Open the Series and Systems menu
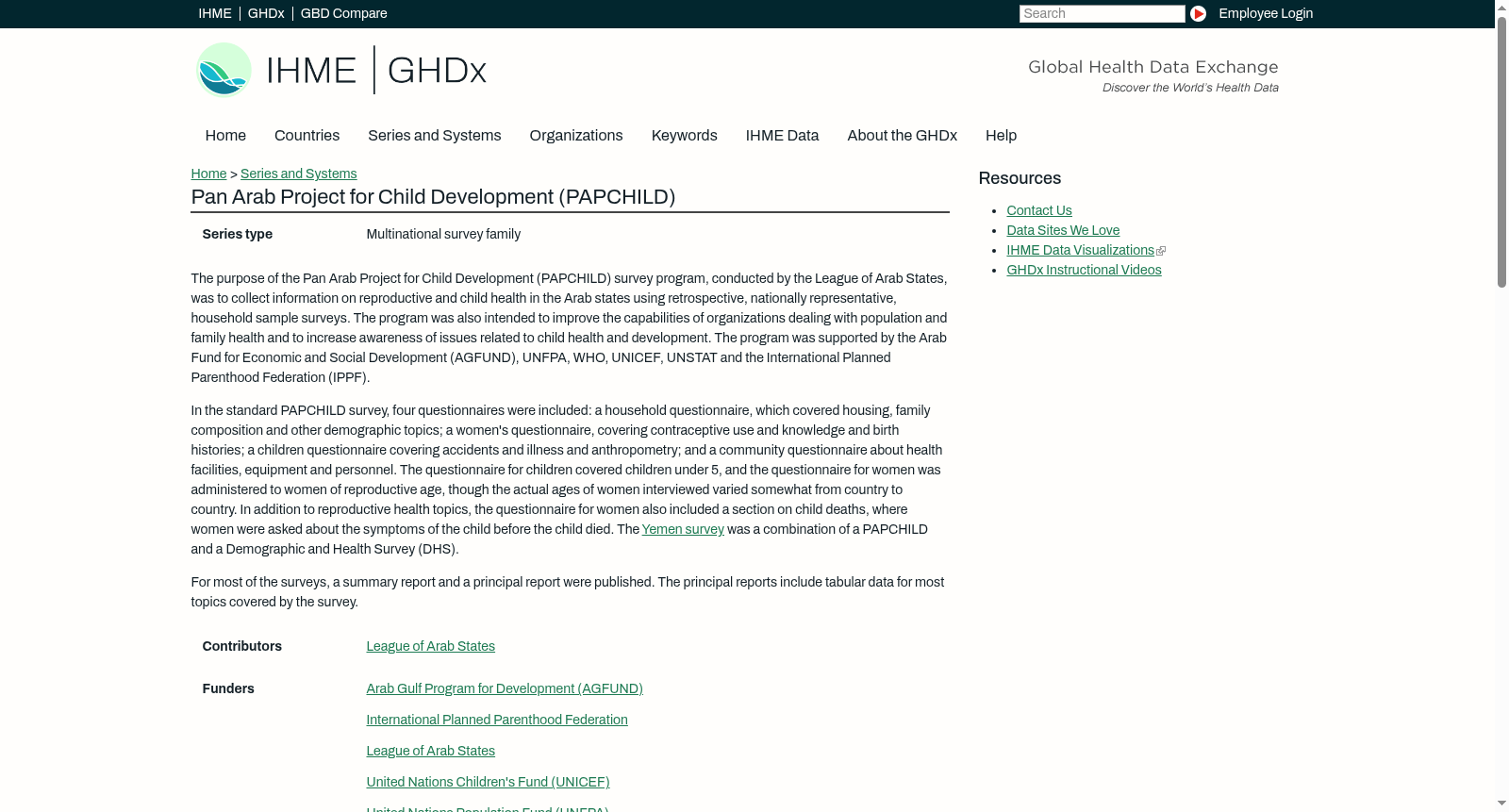This screenshot has width=1509, height=812. (434, 136)
